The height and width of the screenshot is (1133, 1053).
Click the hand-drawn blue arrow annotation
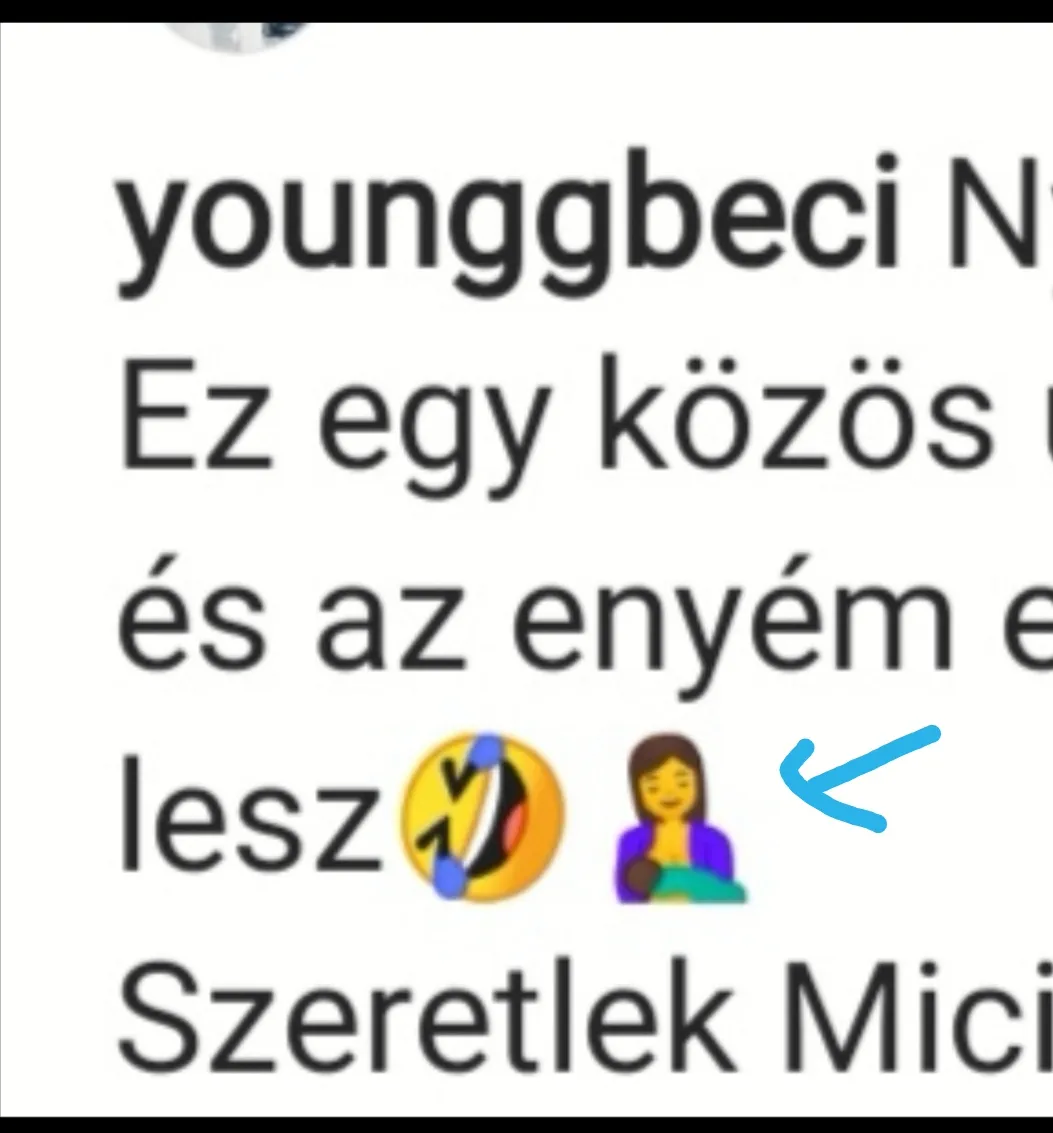point(860,778)
